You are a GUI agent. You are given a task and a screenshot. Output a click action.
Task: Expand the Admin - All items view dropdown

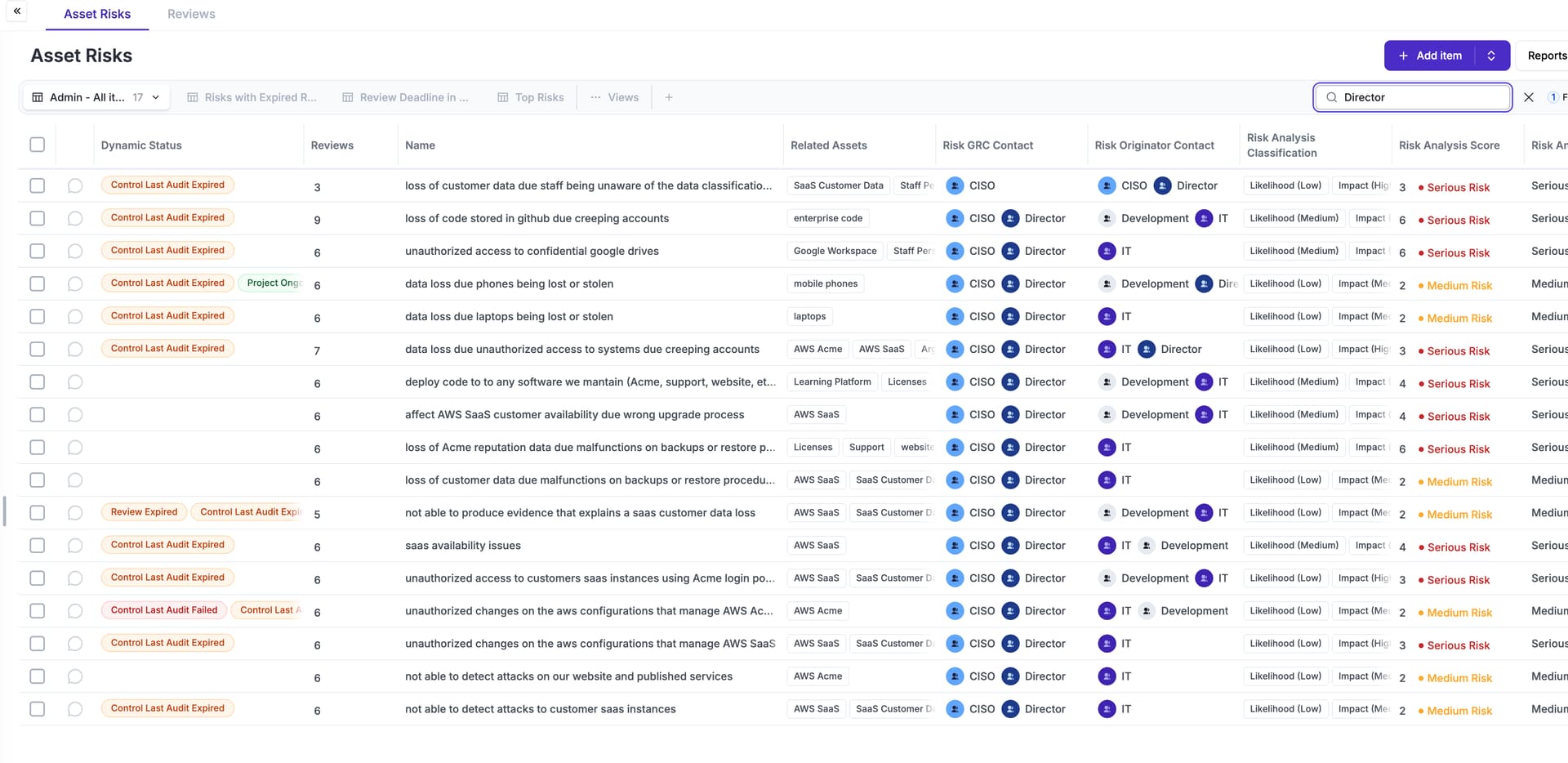point(155,97)
